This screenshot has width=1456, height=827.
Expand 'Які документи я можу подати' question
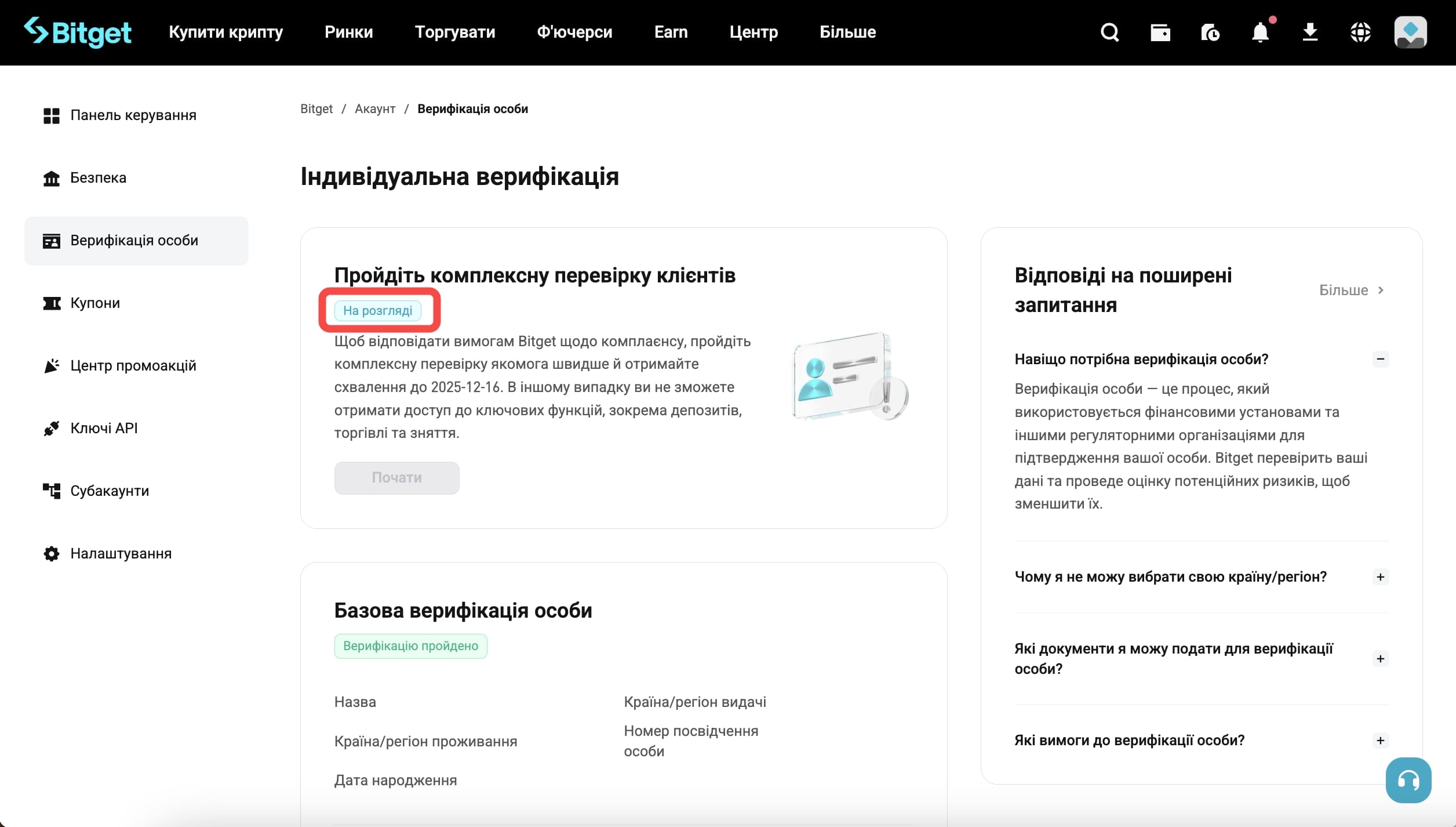pos(1381,659)
